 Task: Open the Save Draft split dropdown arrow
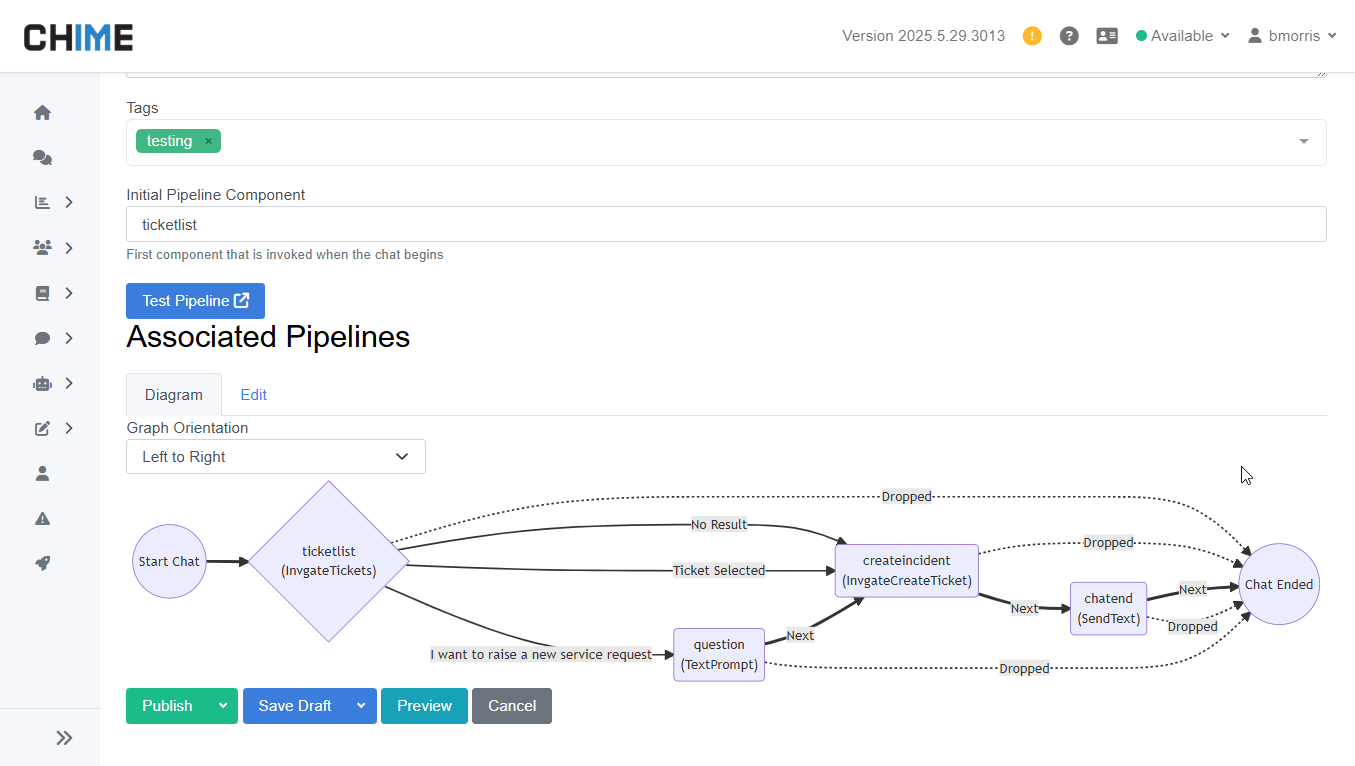[361, 706]
